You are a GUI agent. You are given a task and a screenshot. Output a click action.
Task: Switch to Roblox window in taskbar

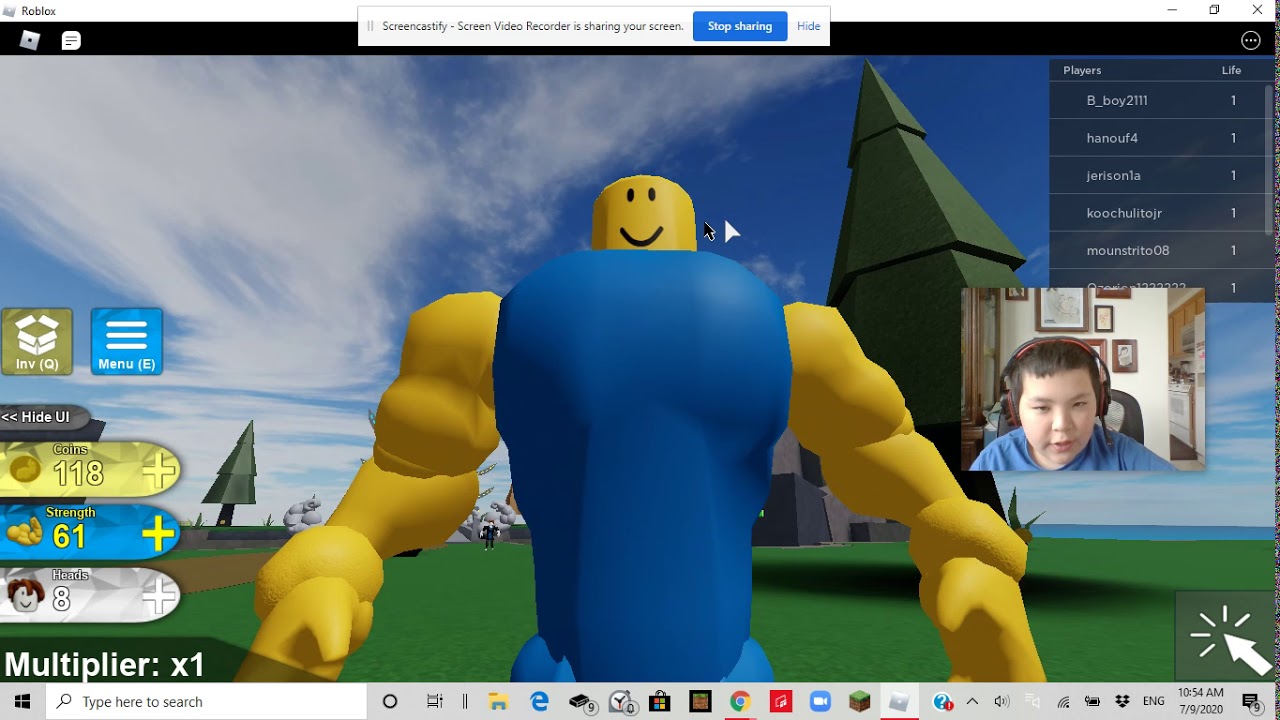899,702
